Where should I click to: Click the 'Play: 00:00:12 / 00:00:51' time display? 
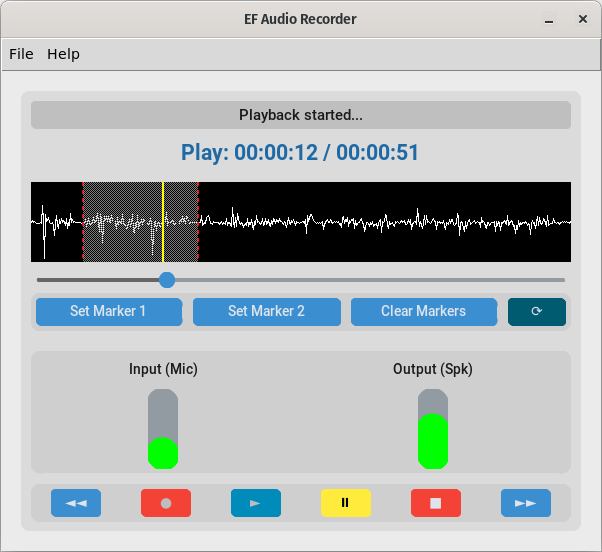click(x=300, y=152)
